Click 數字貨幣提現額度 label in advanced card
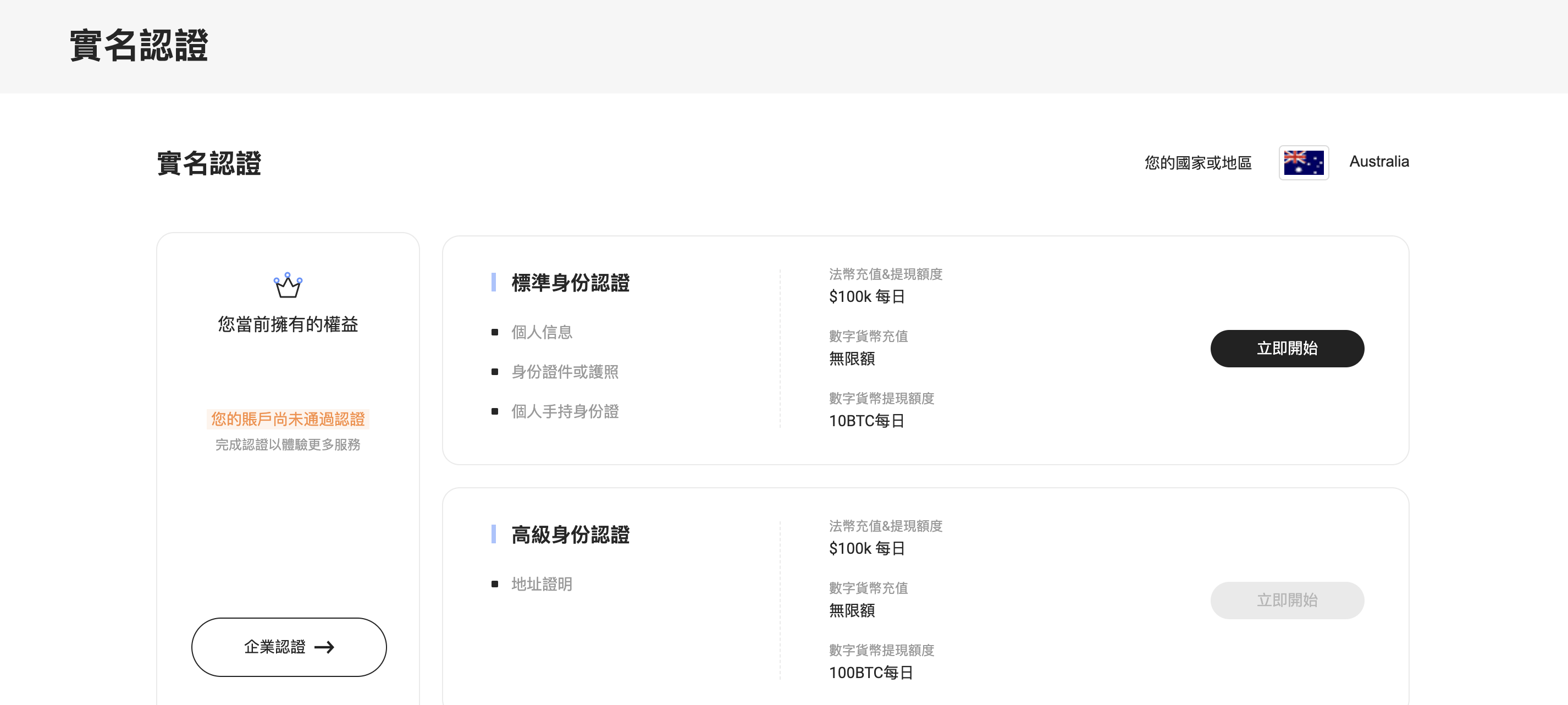 coord(881,650)
